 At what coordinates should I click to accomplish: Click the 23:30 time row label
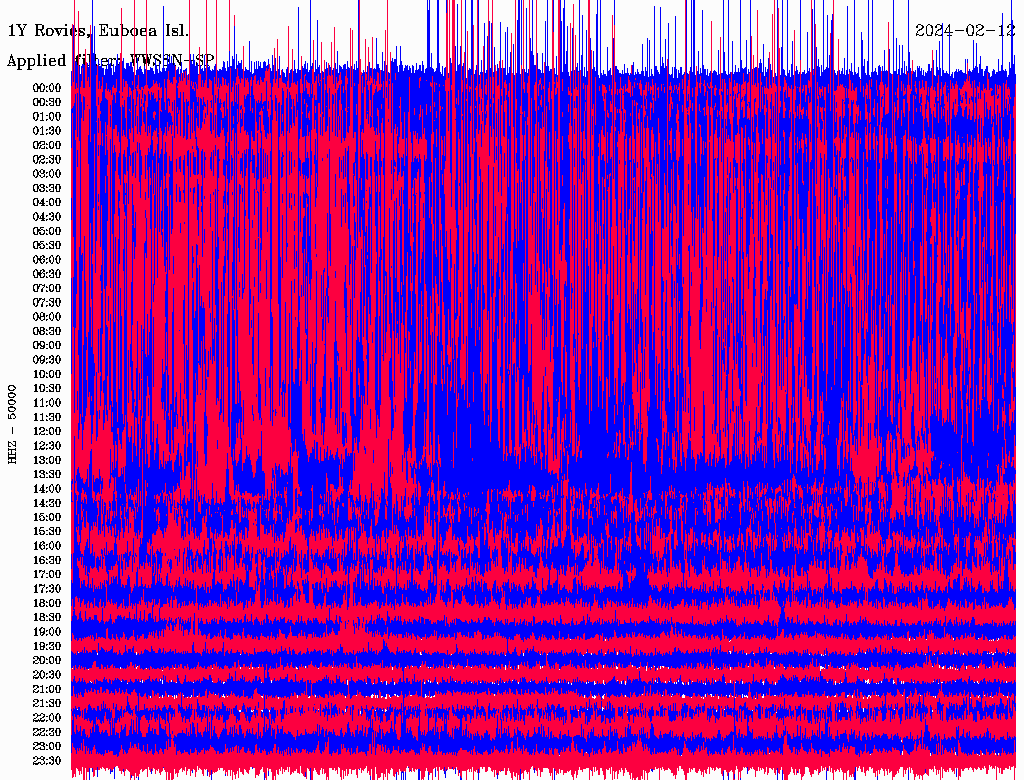pyautogui.click(x=47, y=761)
